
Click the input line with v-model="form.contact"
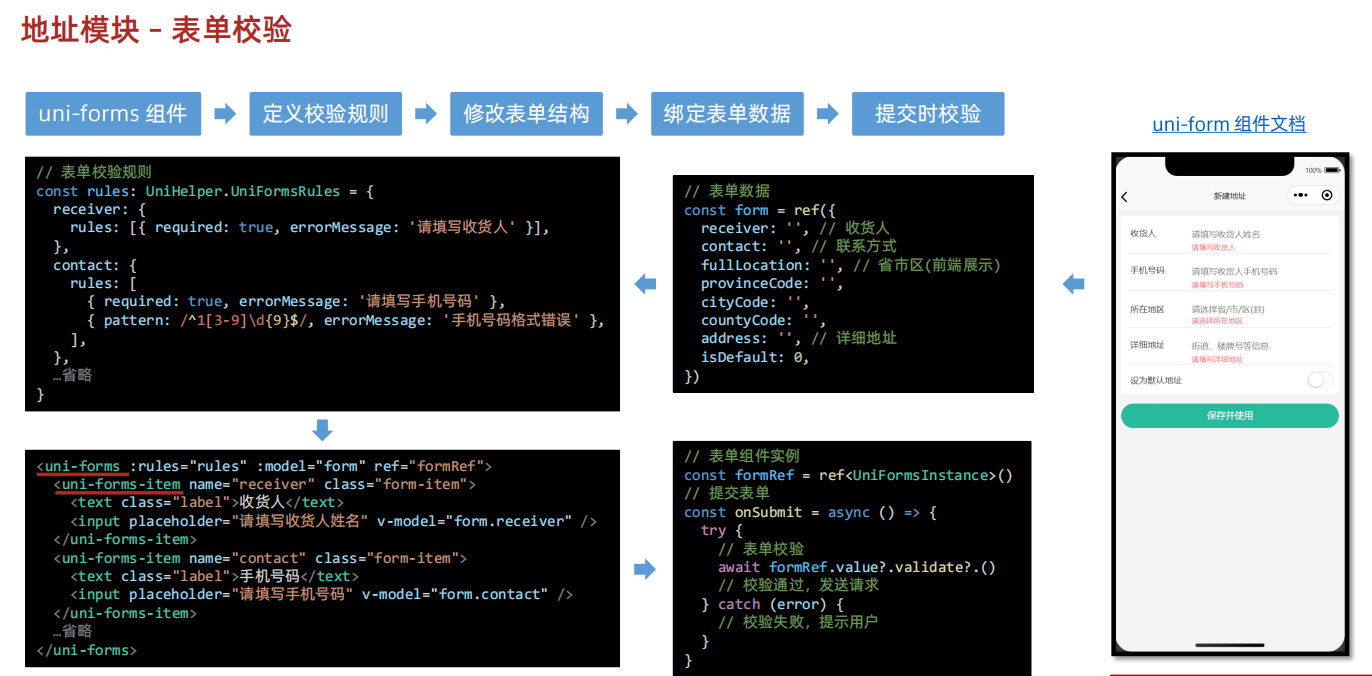[x=321, y=594]
